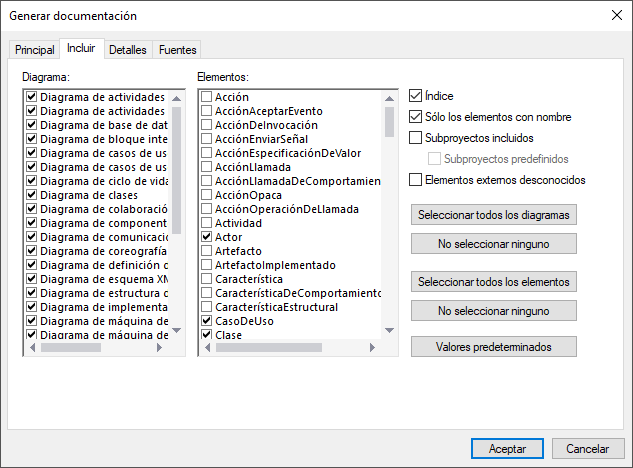The height and width of the screenshot is (468, 633).
Task: Check the Artefacto element checkbox
Action: click(x=207, y=251)
